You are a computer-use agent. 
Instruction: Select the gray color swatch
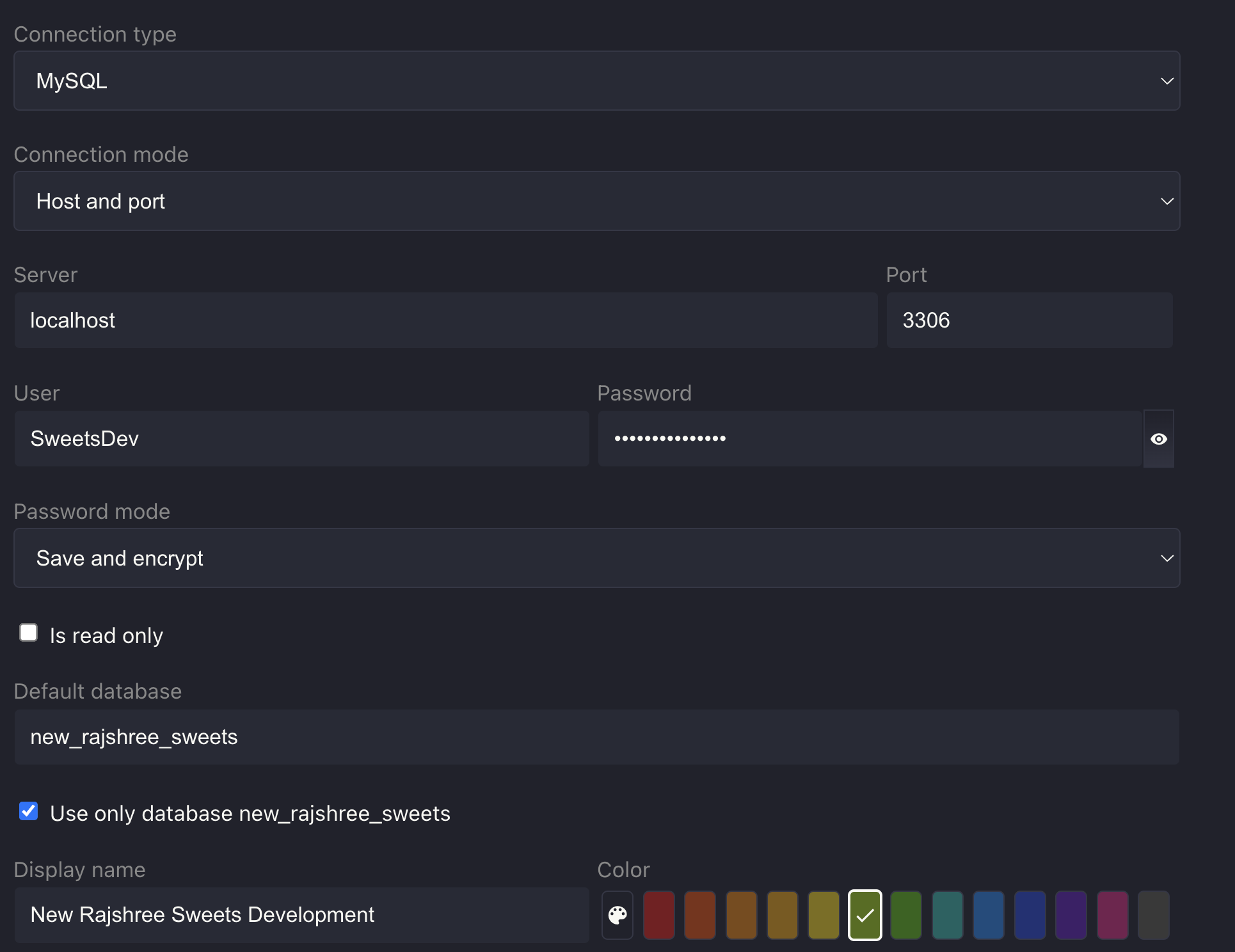1153,915
